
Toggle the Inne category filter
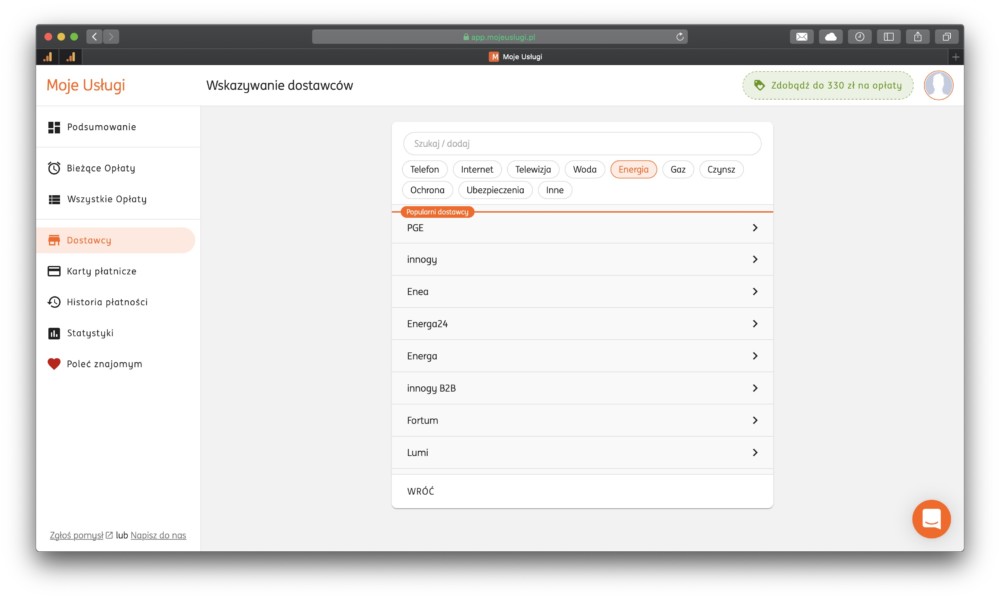pyautogui.click(x=555, y=190)
